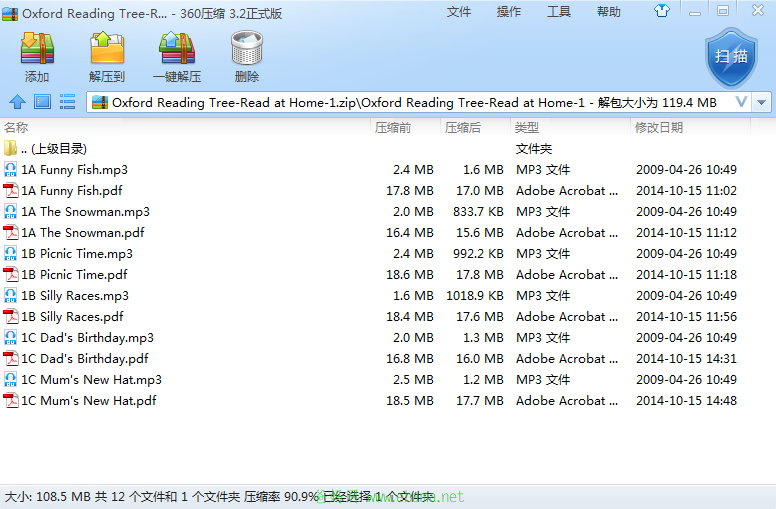
Task: Open the 工具 menu
Action: tap(559, 11)
